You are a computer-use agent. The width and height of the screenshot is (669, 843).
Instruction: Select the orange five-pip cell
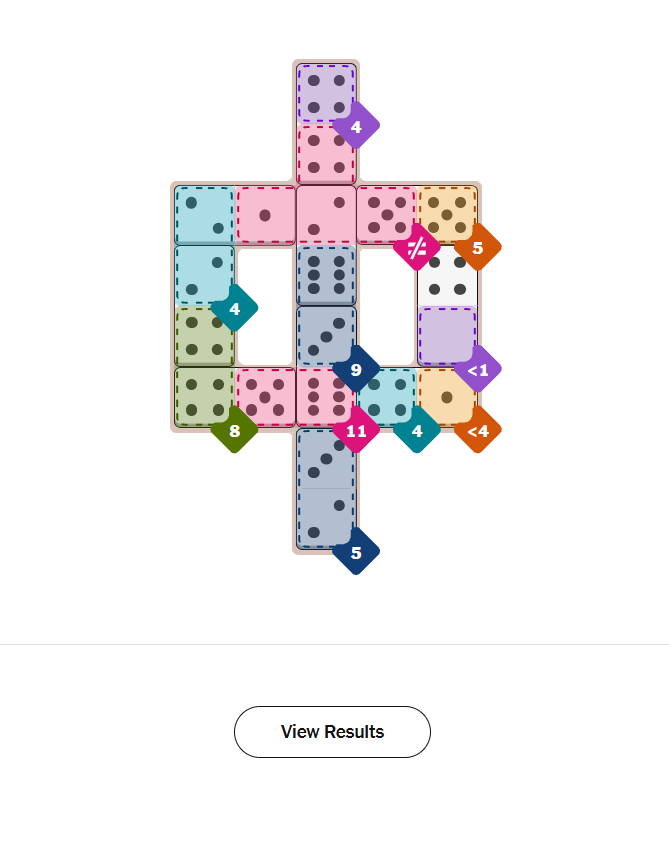coord(447,214)
